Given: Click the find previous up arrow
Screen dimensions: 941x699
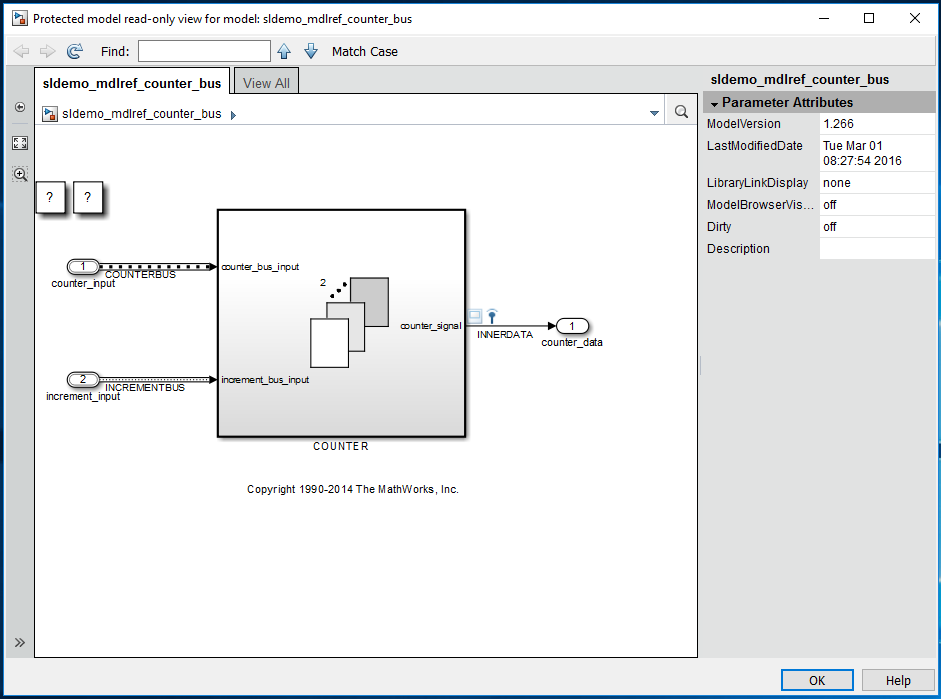Looking at the screenshot, I should click(284, 52).
